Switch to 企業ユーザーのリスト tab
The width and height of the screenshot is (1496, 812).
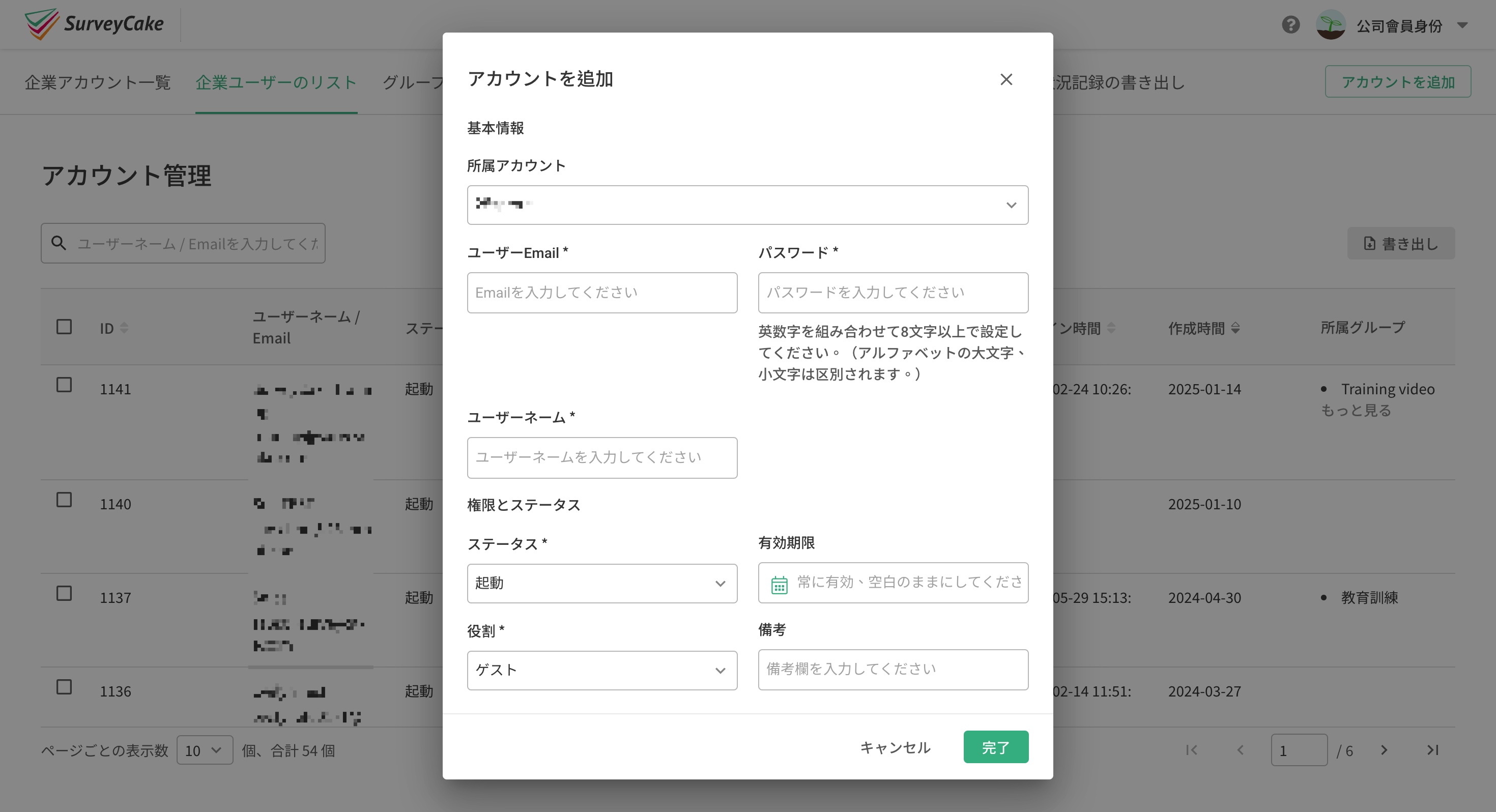(276, 82)
